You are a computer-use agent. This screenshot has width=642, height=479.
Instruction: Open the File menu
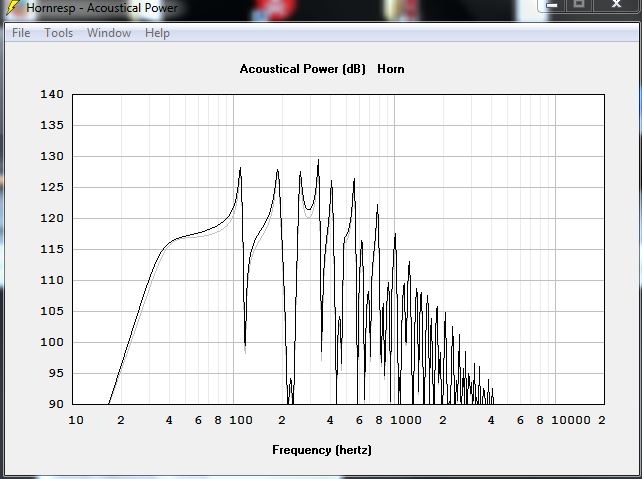pos(21,33)
